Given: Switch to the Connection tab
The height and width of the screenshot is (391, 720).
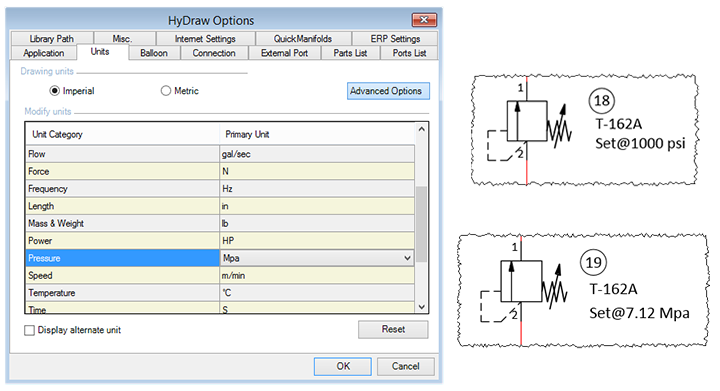Looking at the screenshot, I should coord(214,53).
